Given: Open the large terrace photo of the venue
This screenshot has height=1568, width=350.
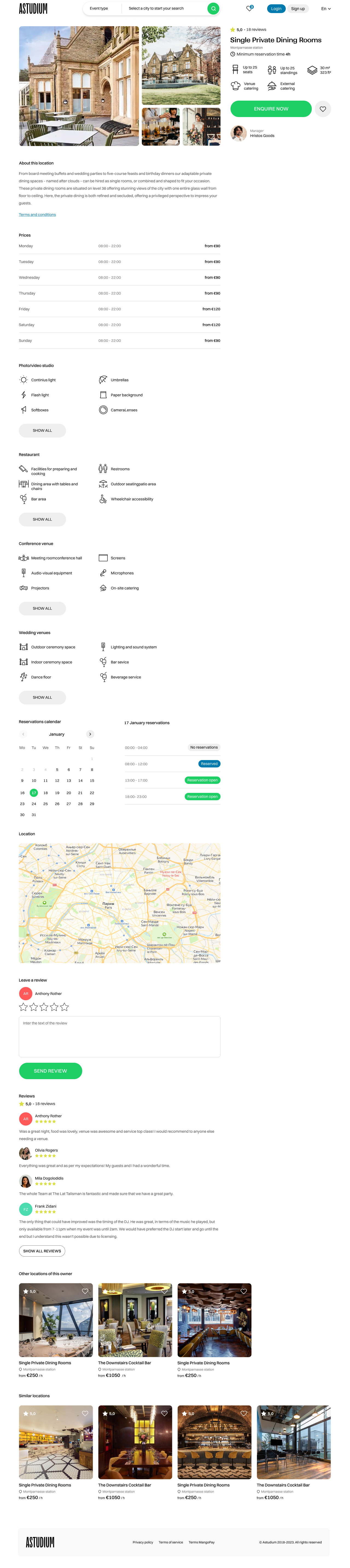Looking at the screenshot, I should coord(78,86).
